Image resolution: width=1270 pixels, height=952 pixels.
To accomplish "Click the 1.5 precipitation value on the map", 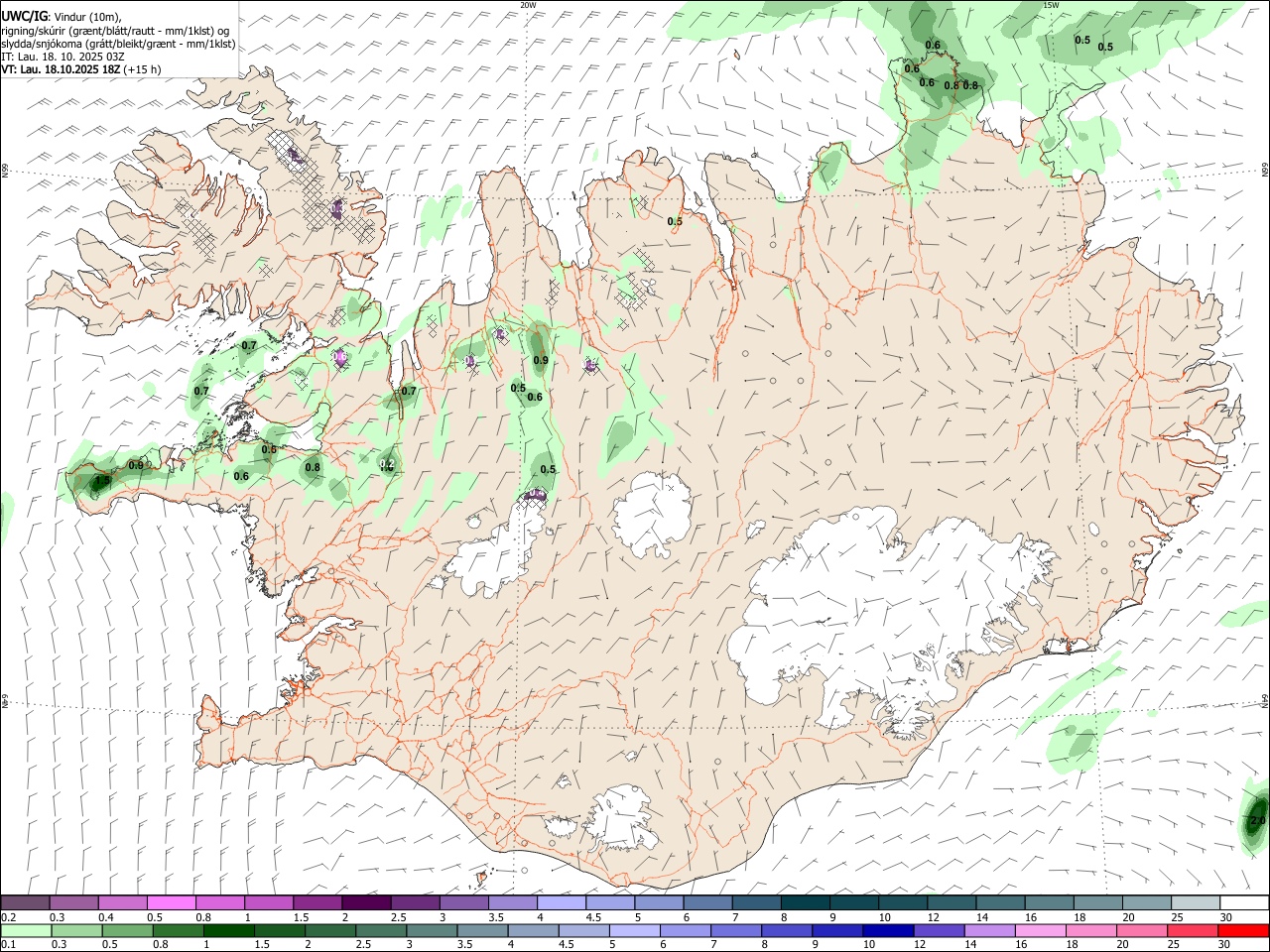I will [101, 483].
